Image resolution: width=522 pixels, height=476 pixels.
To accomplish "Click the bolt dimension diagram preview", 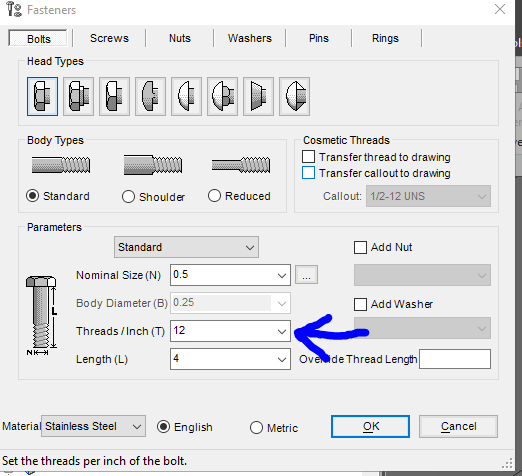I will 42,316.
